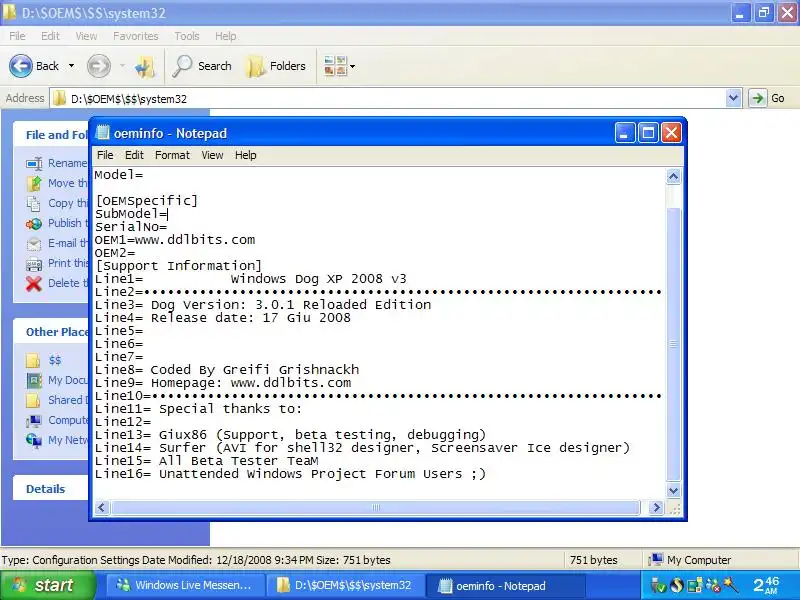This screenshot has width=800, height=600.
Task: Click the Go button next to address
Action: [x=767, y=98]
